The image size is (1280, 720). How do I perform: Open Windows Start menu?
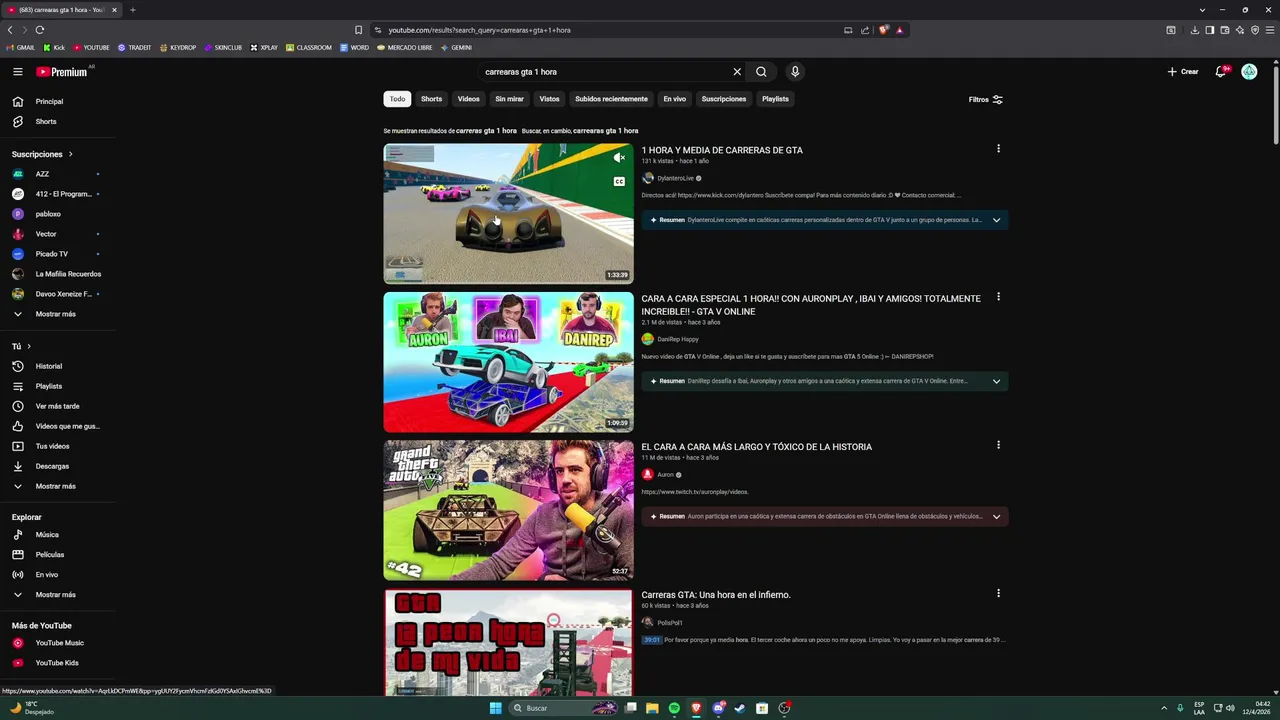pyautogui.click(x=495, y=708)
